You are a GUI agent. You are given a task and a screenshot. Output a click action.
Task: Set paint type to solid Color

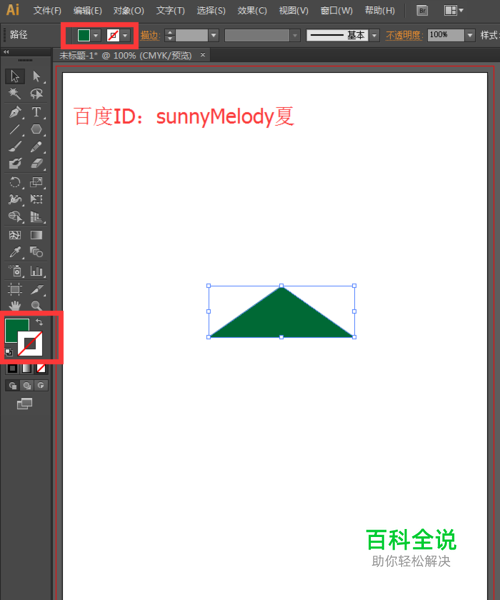pyautogui.click(x=12, y=368)
